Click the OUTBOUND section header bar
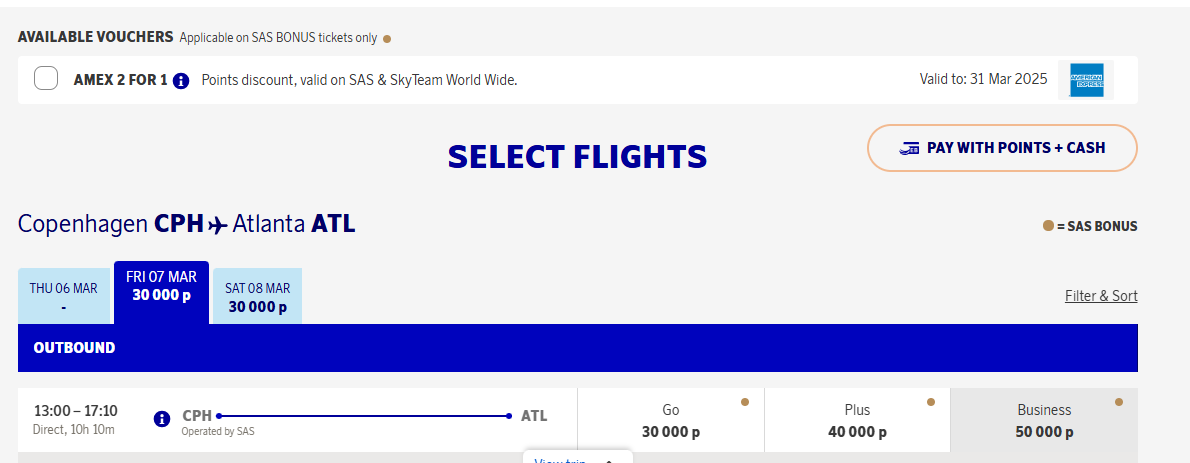 coord(577,348)
